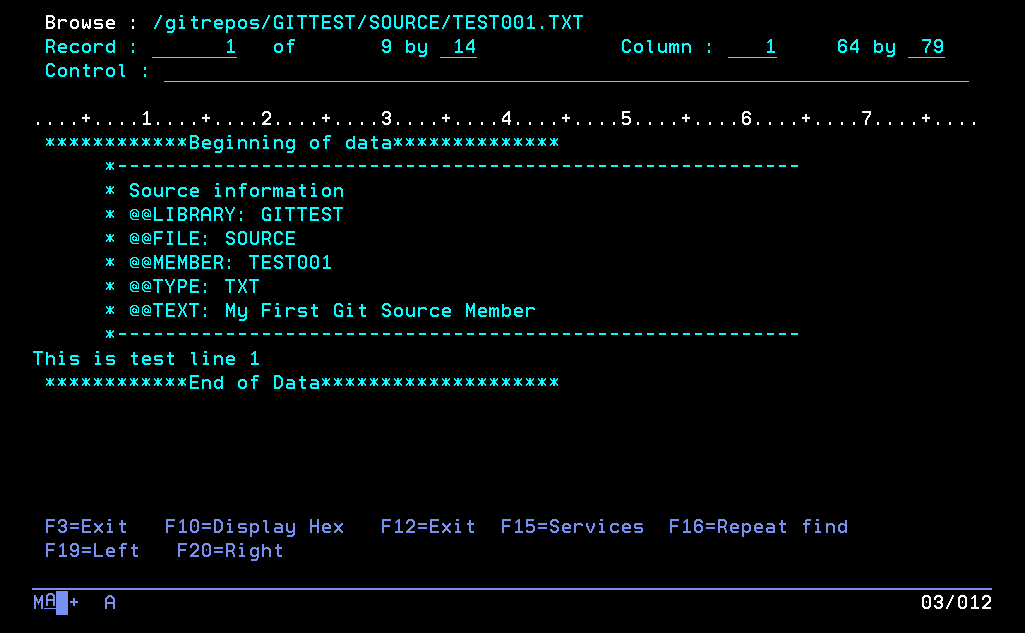Click the Record number input field
The width and height of the screenshot is (1025, 633).
[194, 47]
